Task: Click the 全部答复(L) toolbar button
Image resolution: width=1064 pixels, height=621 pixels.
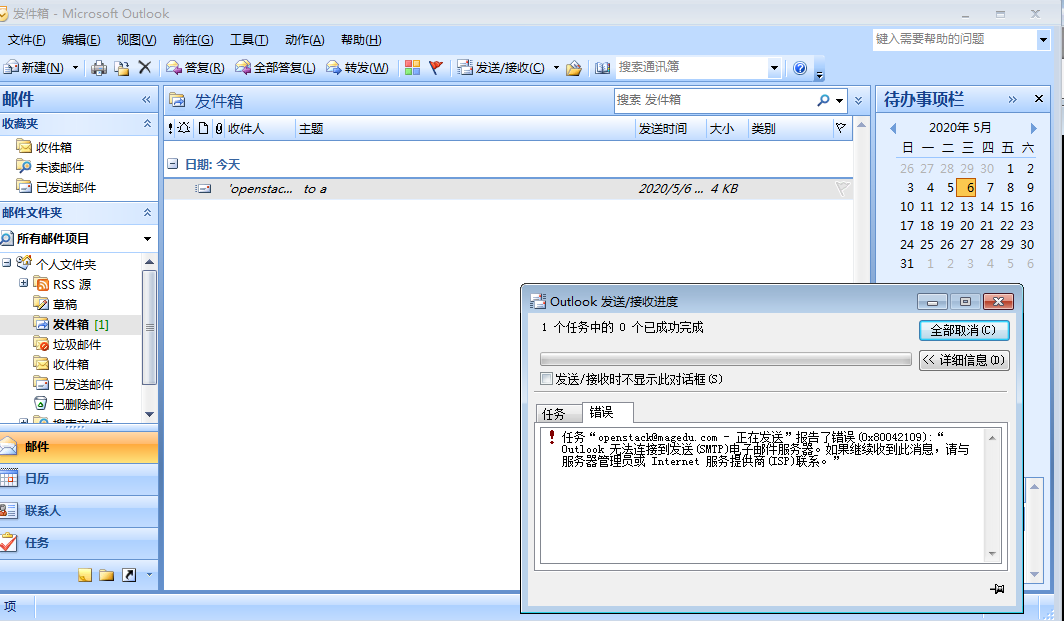Action: (x=276, y=68)
